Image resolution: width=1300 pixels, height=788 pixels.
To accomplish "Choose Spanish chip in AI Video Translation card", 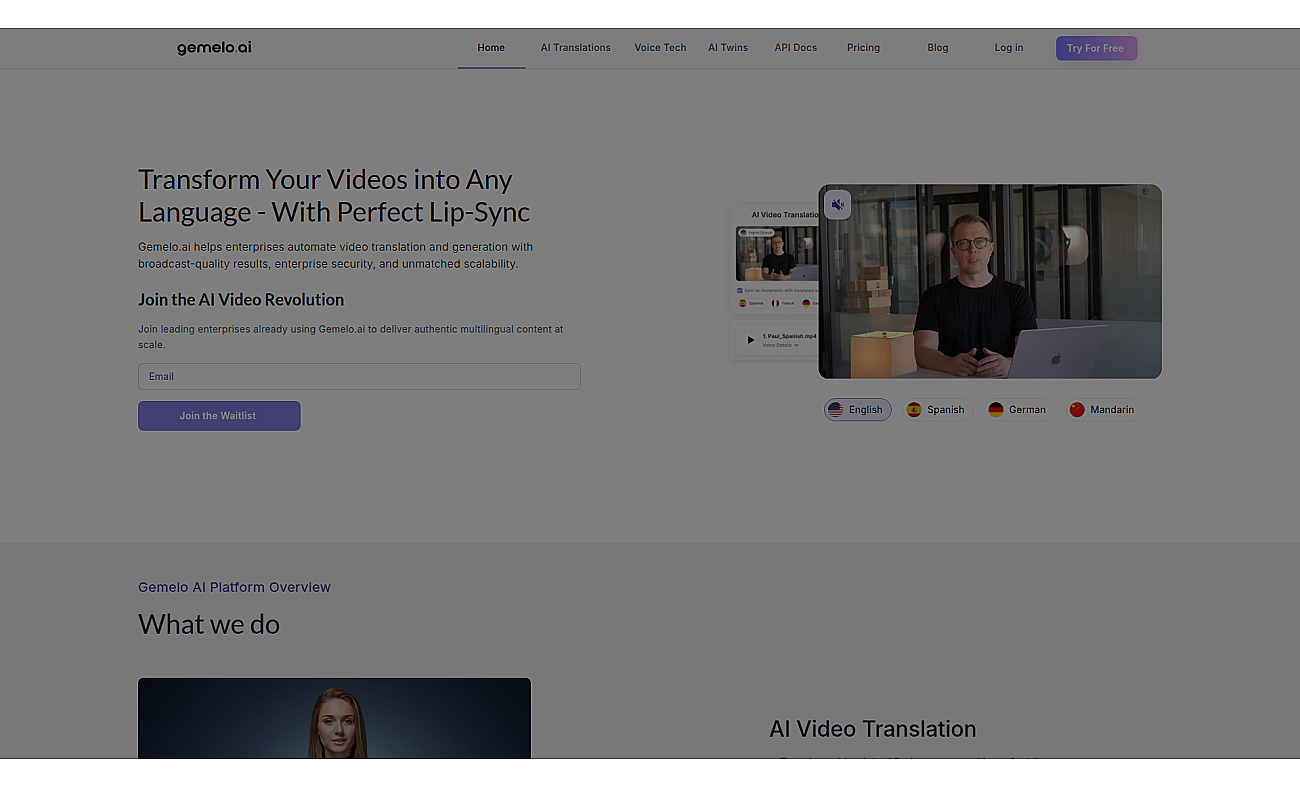I will [x=752, y=303].
